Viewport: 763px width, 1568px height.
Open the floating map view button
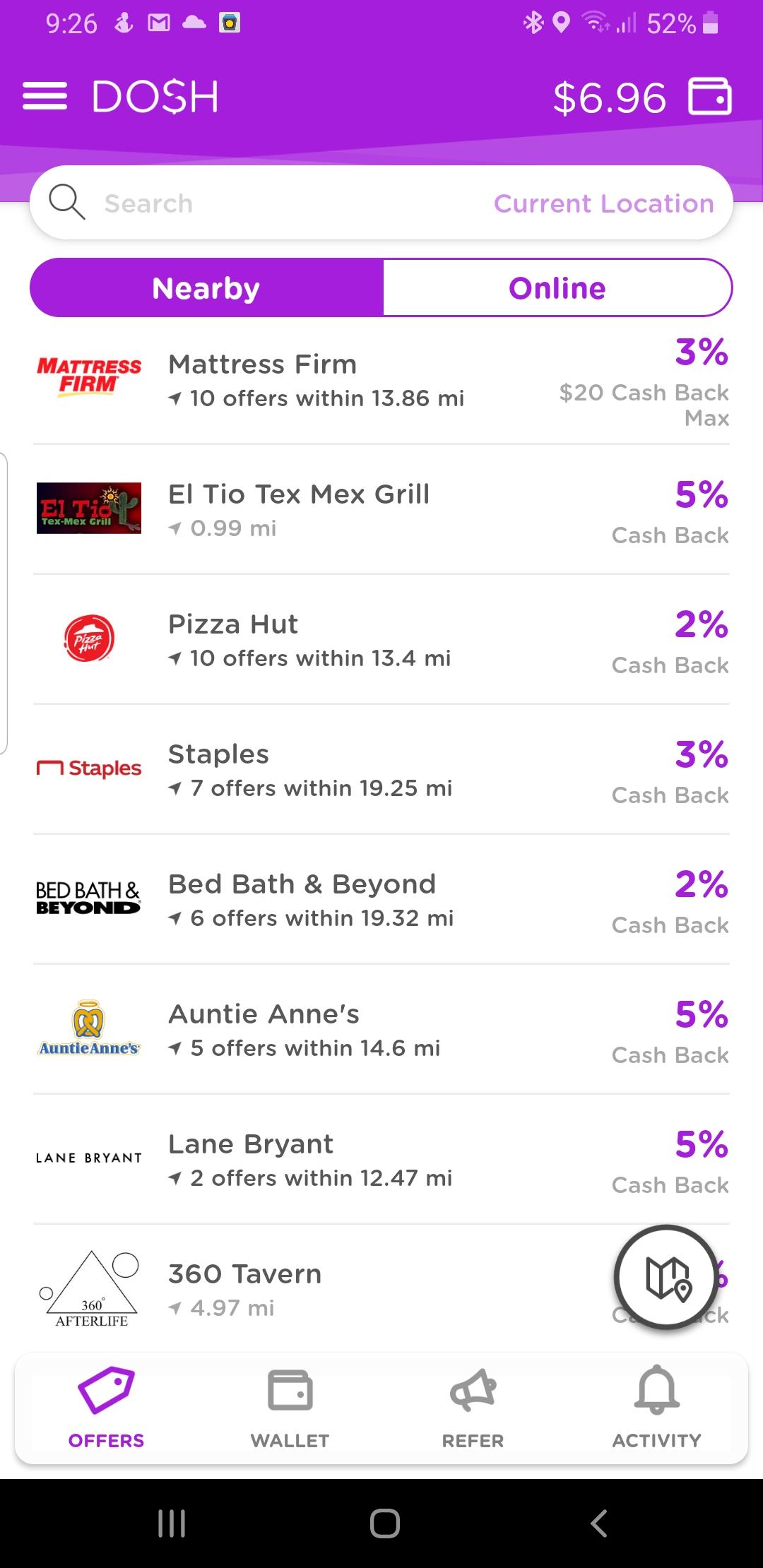coord(666,1277)
